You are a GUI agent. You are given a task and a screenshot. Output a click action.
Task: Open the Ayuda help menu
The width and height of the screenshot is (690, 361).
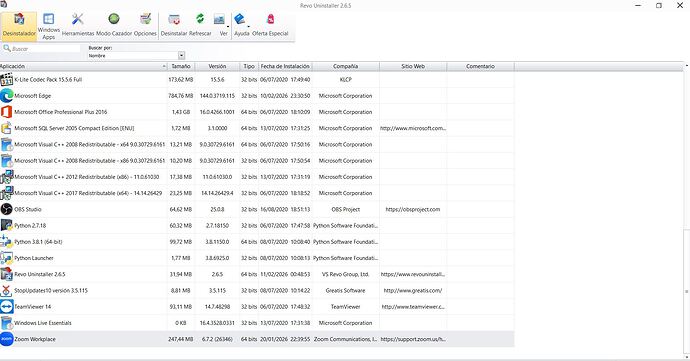(242, 26)
